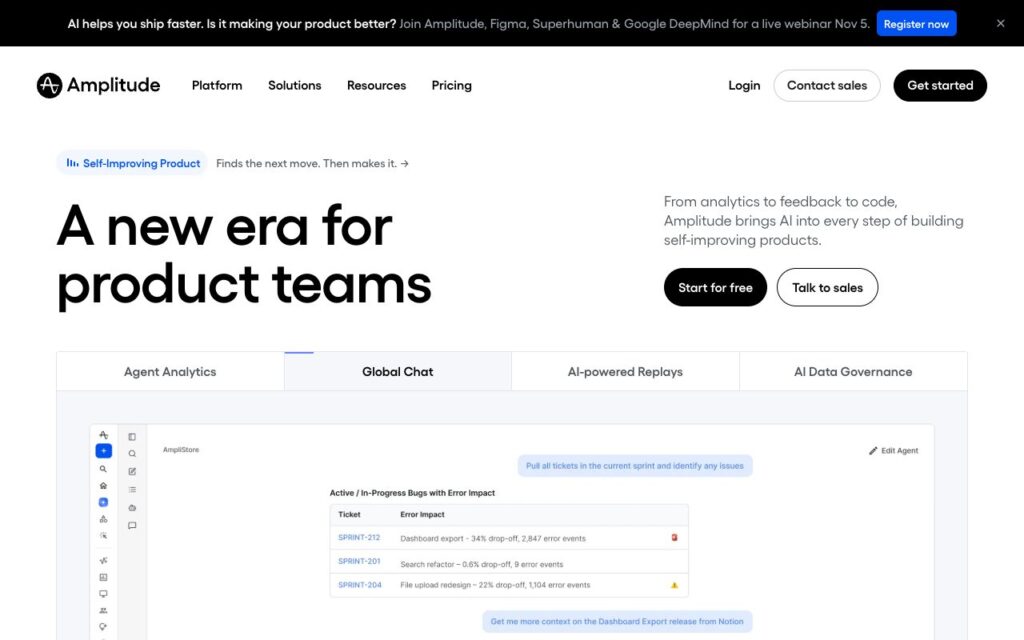Click the monitor icon in the demo sidebar
This screenshot has width=1024, height=640.
(103, 594)
